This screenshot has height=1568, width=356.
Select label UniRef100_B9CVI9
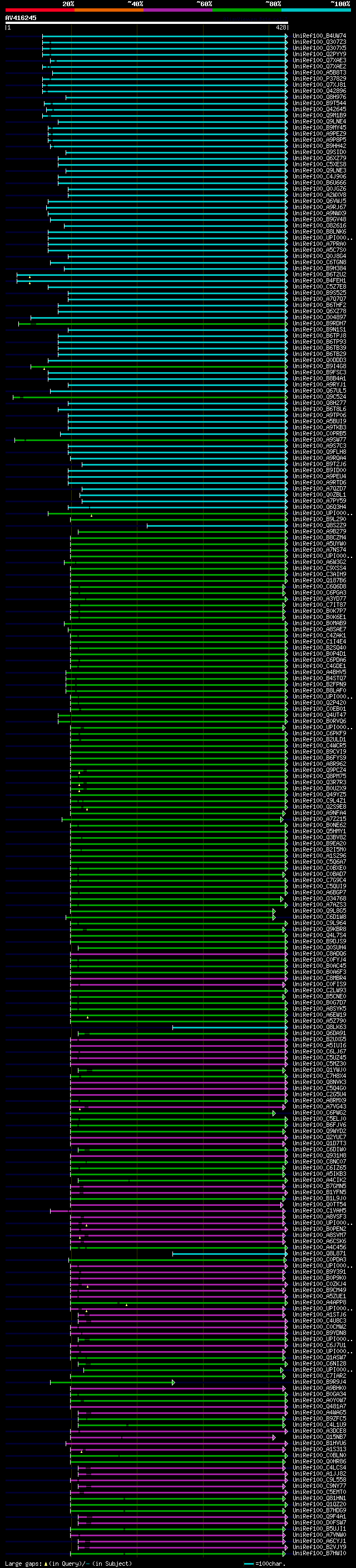click(319, 752)
